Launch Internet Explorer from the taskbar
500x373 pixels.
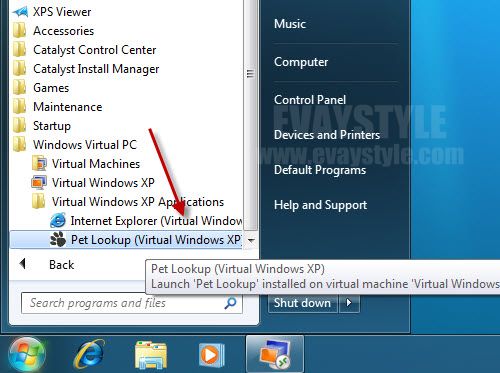pos(89,355)
